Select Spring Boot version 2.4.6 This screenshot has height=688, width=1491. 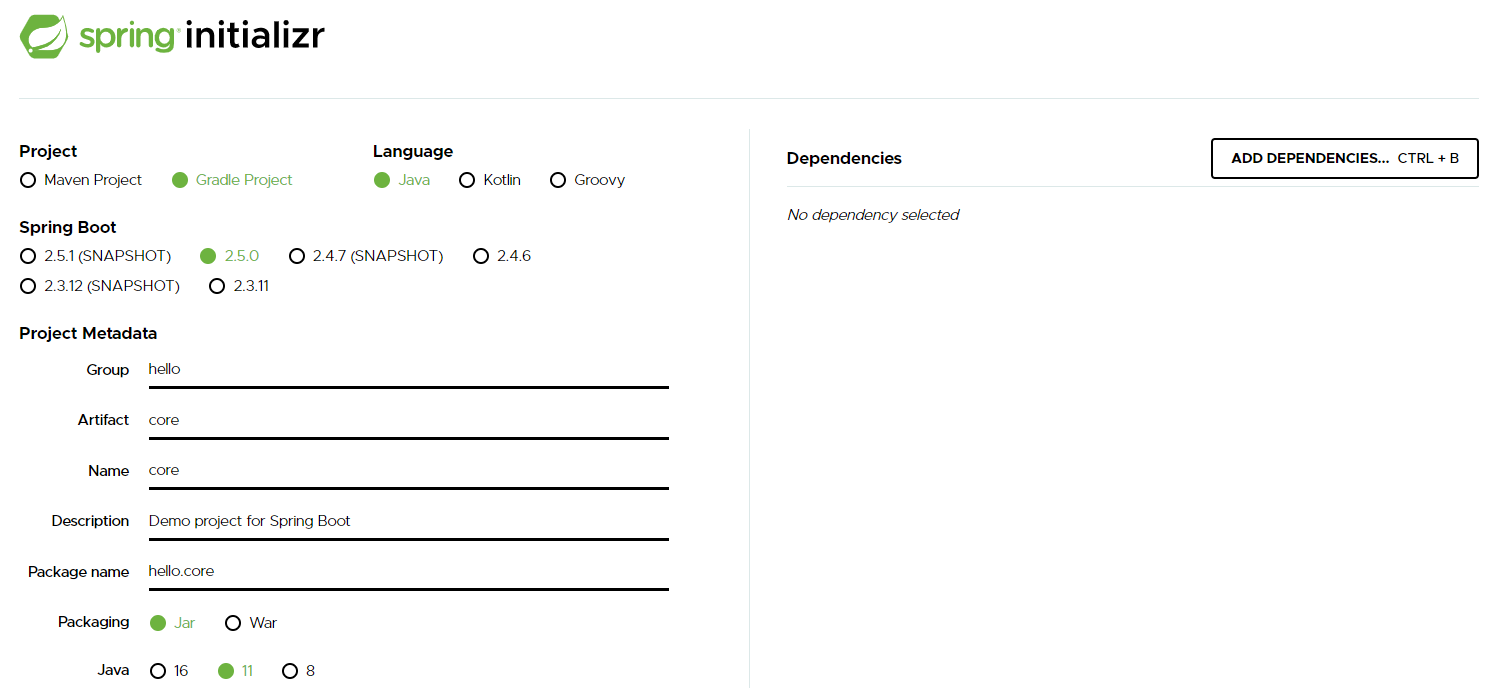coord(502,256)
